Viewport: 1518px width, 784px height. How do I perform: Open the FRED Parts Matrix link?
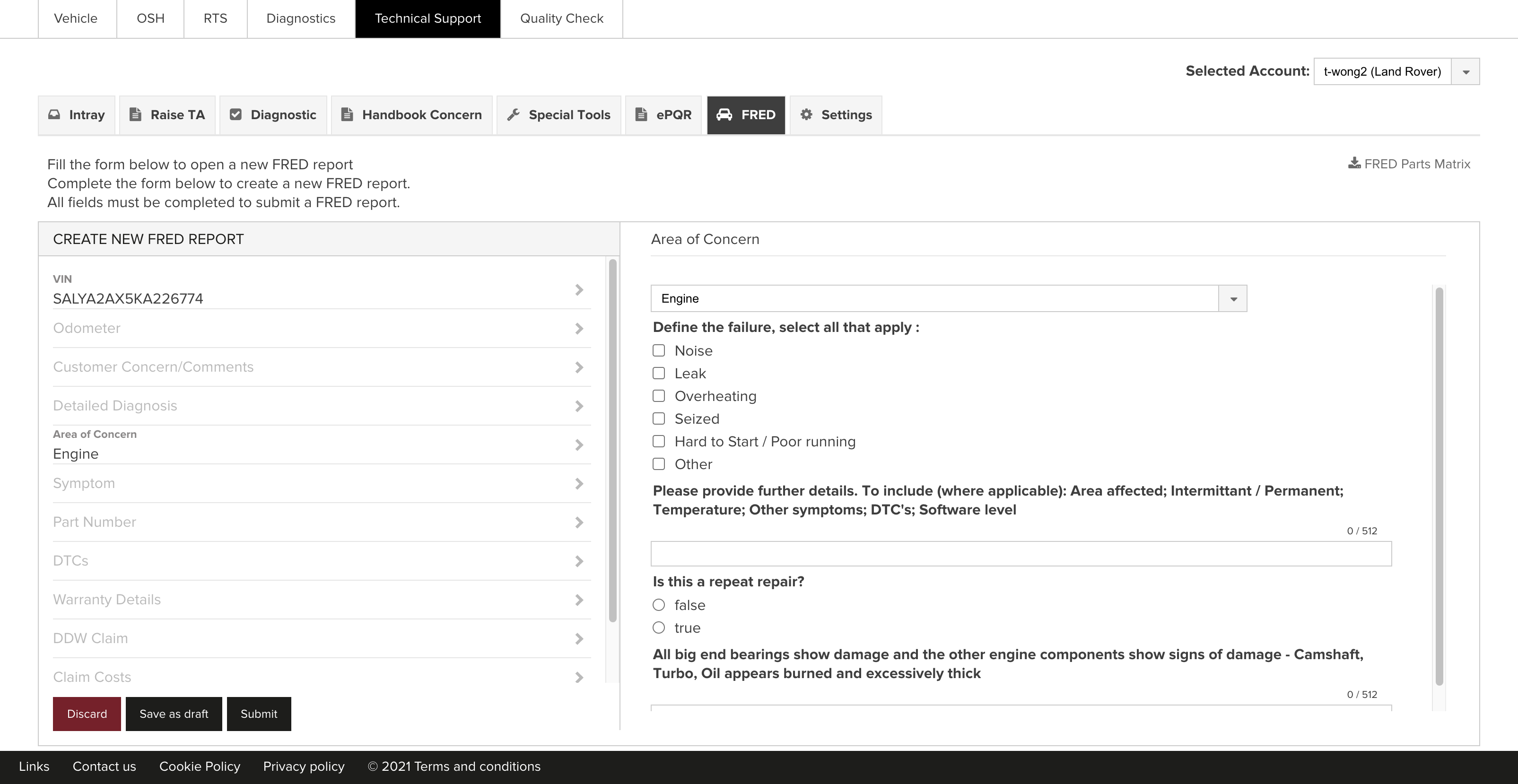[1410, 164]
